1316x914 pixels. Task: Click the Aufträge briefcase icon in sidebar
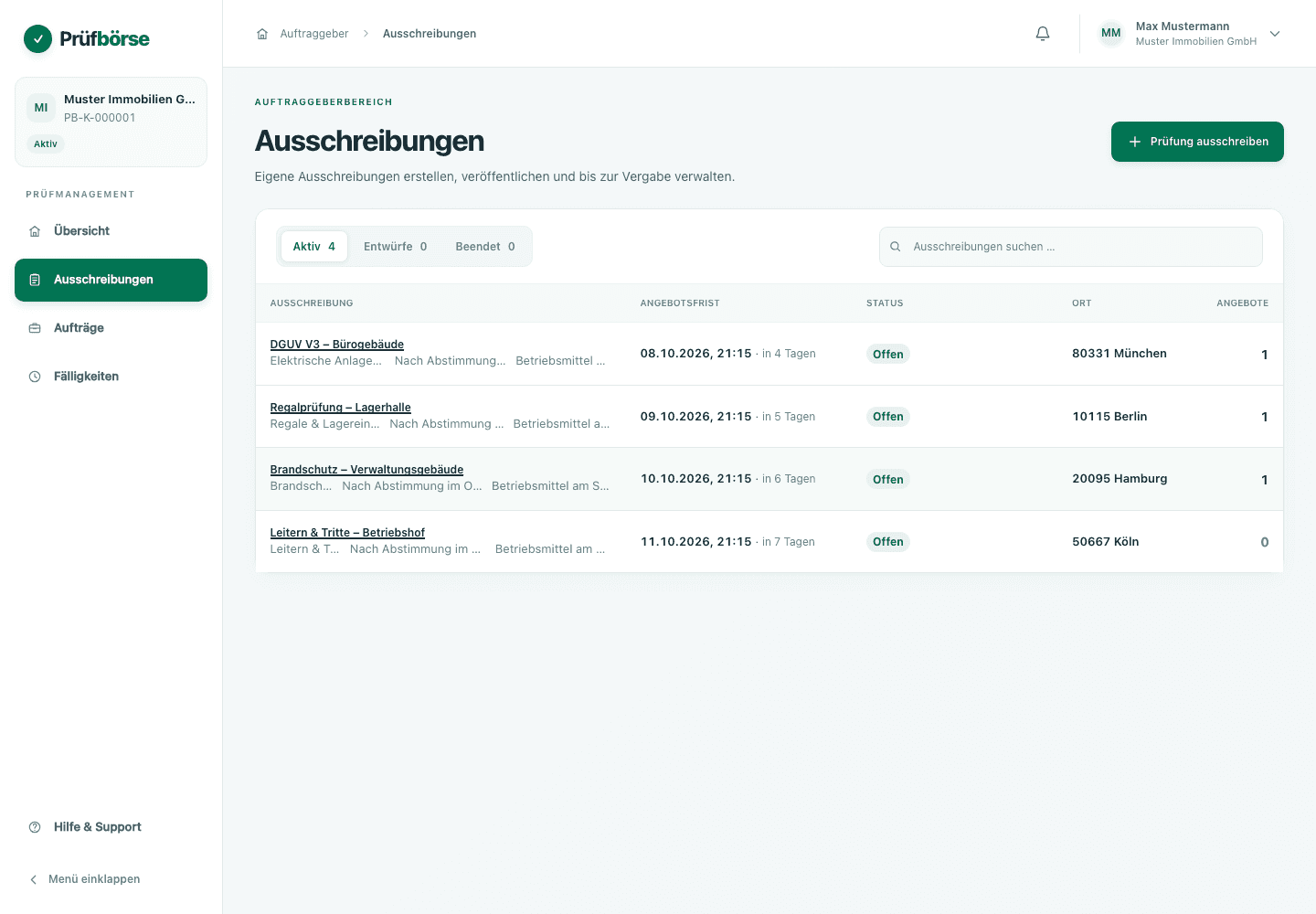click(x=35, y=328)
